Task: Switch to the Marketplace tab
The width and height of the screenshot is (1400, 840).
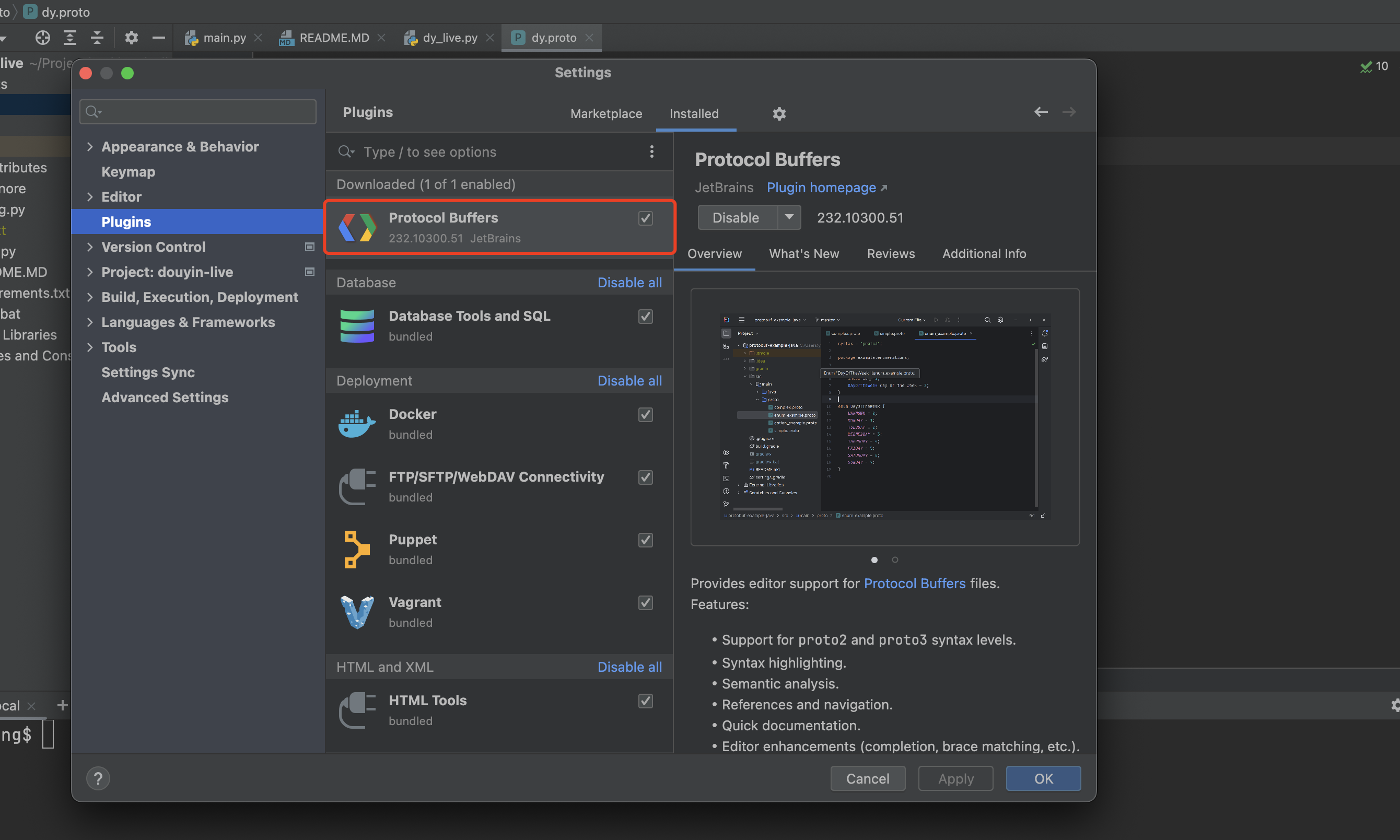Action: click(605, 113)
